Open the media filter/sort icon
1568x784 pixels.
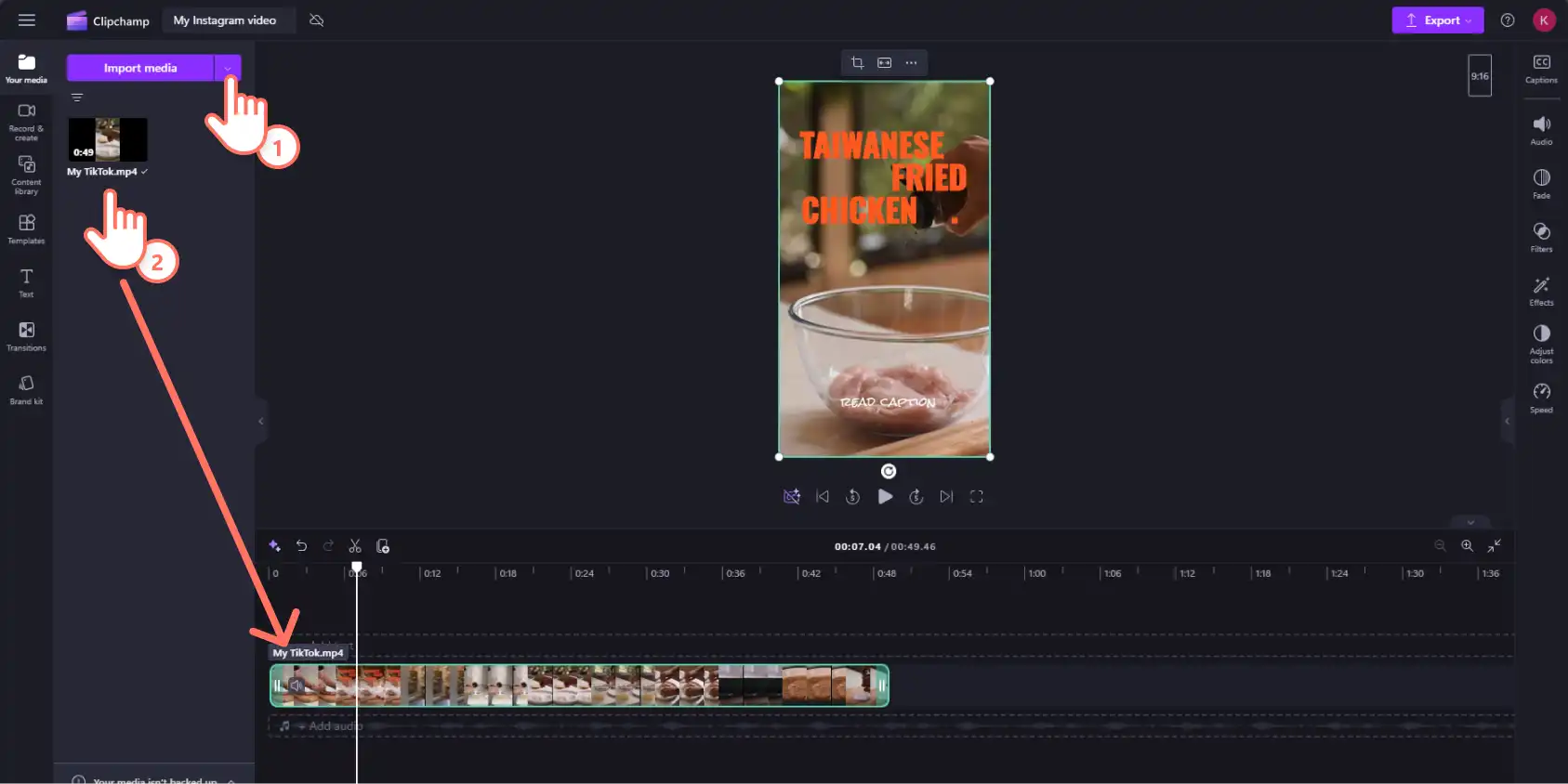point(77,98)
